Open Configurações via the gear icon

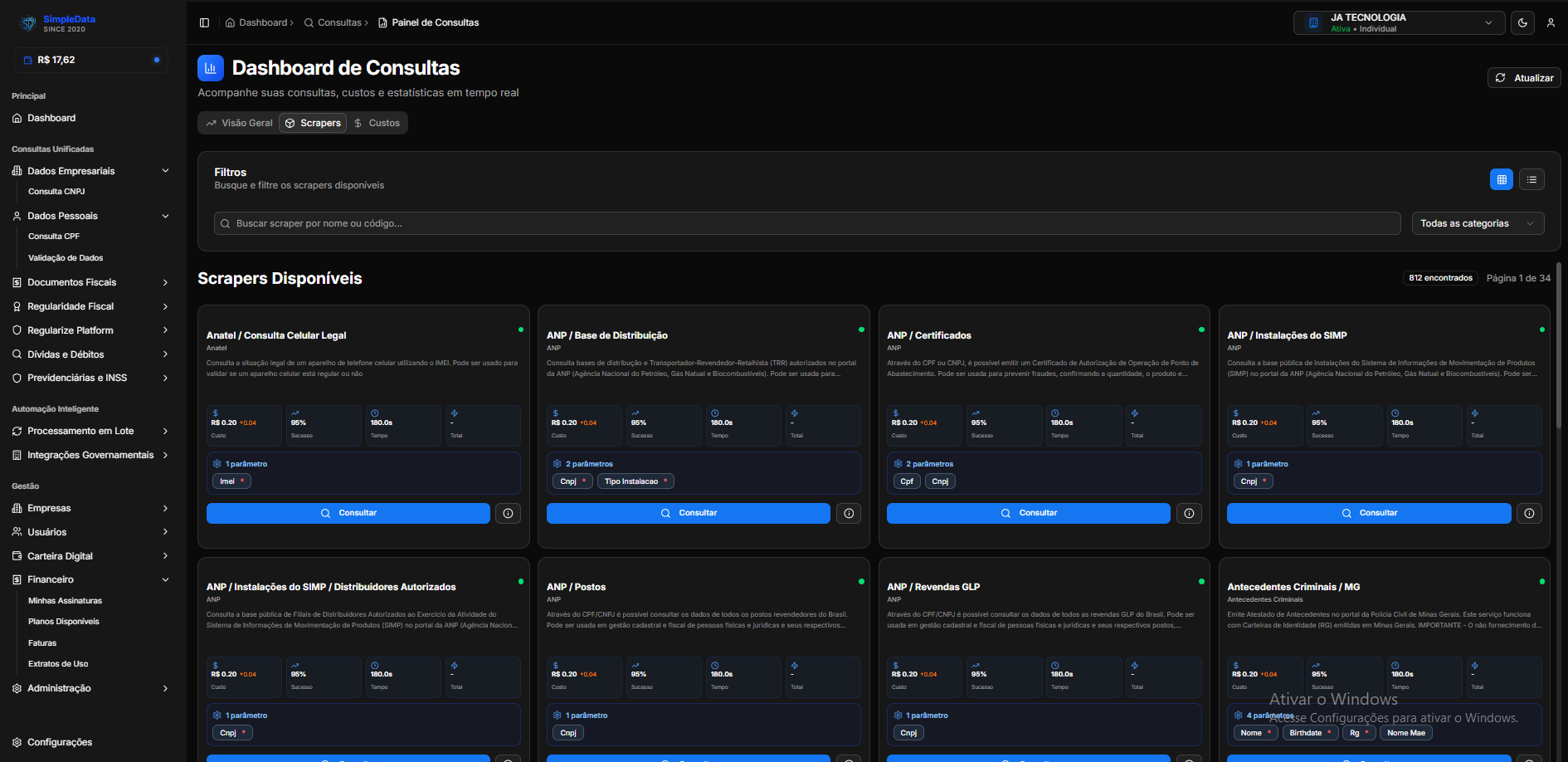pyautogui.click(x=15, y=742)
